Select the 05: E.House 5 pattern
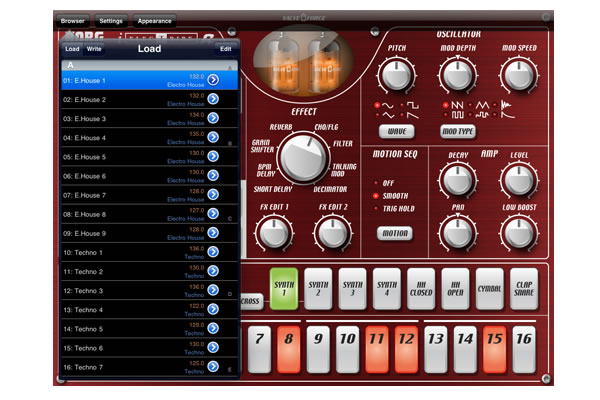The image size is (600, 400). point(149,157)
